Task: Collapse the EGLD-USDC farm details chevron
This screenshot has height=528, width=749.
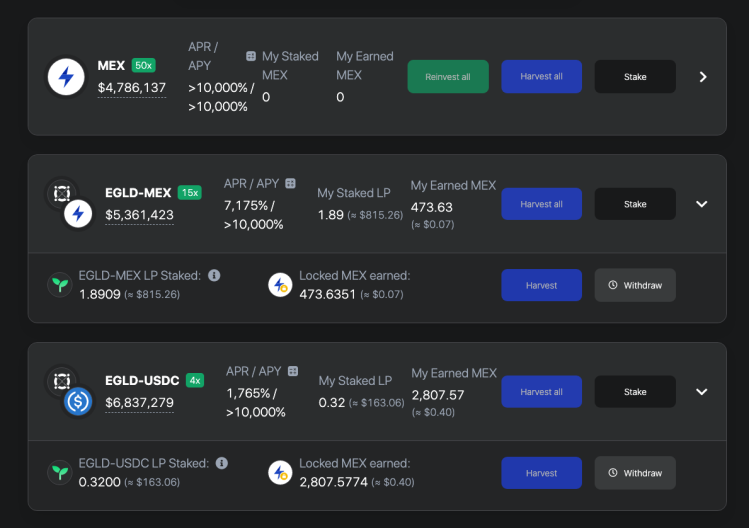Action: pyautogui.click(x=701, y=392)
